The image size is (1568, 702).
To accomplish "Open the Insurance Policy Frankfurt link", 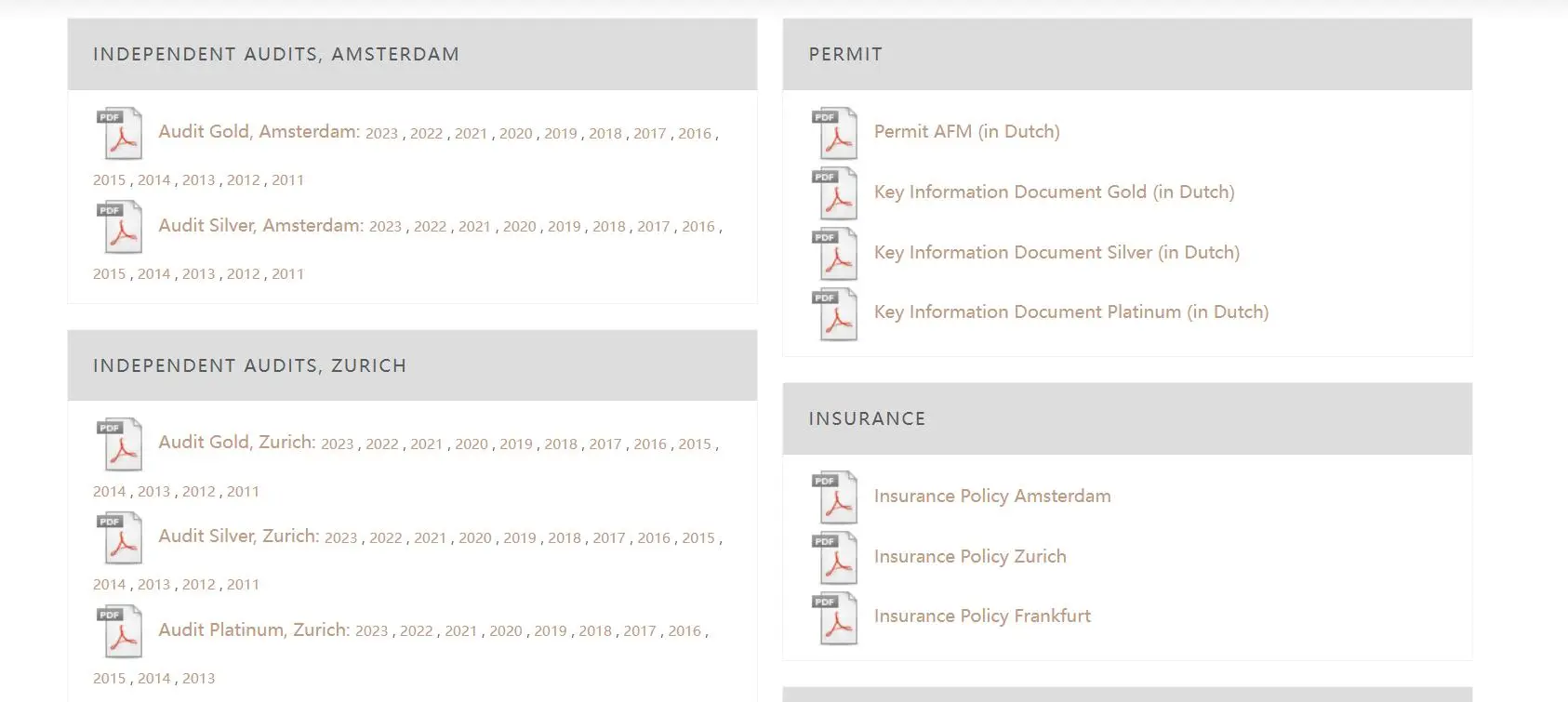I will click(982, 616).
